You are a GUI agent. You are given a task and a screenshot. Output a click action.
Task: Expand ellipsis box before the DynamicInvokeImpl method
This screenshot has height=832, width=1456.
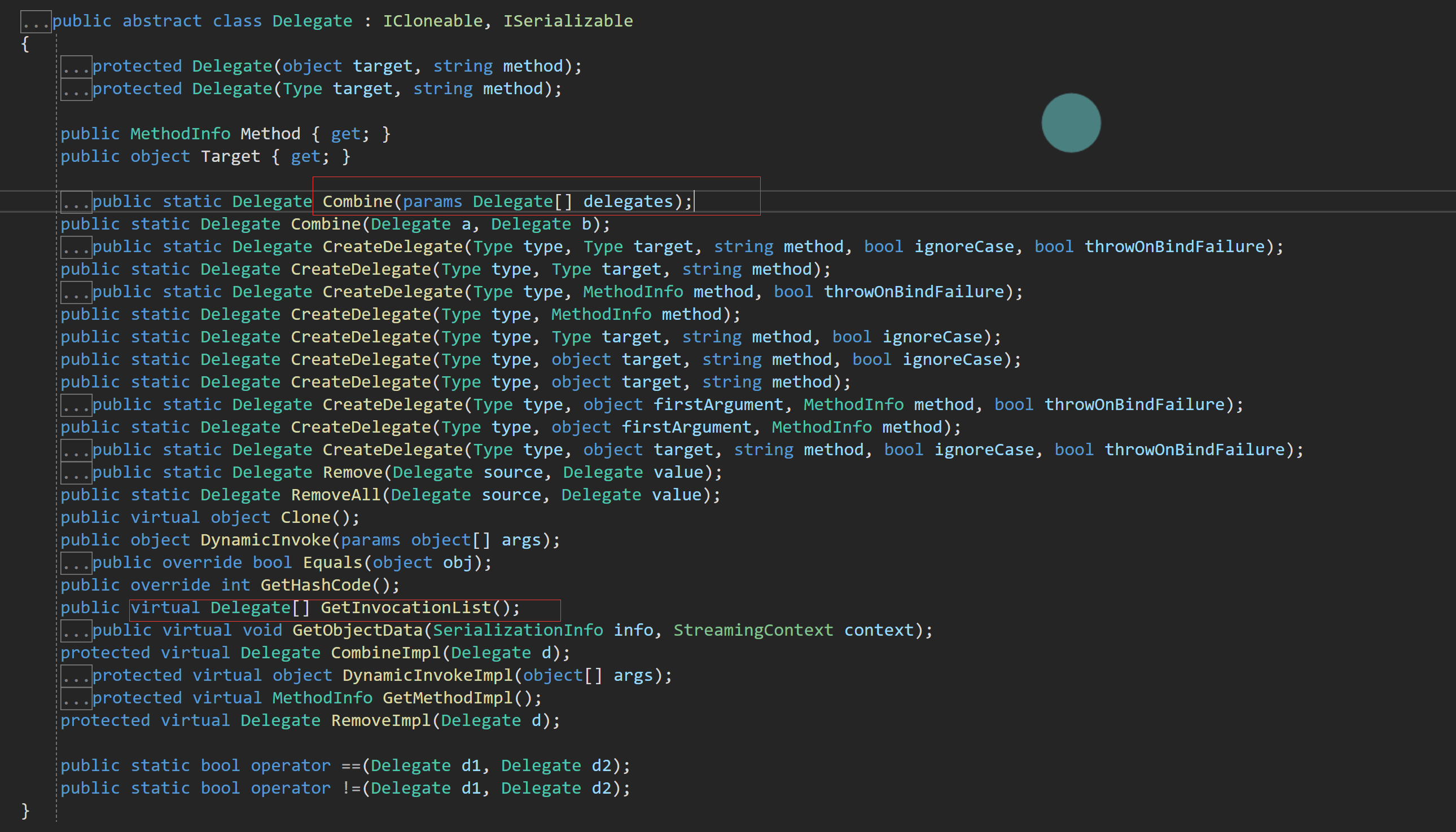tap(76, 676)
